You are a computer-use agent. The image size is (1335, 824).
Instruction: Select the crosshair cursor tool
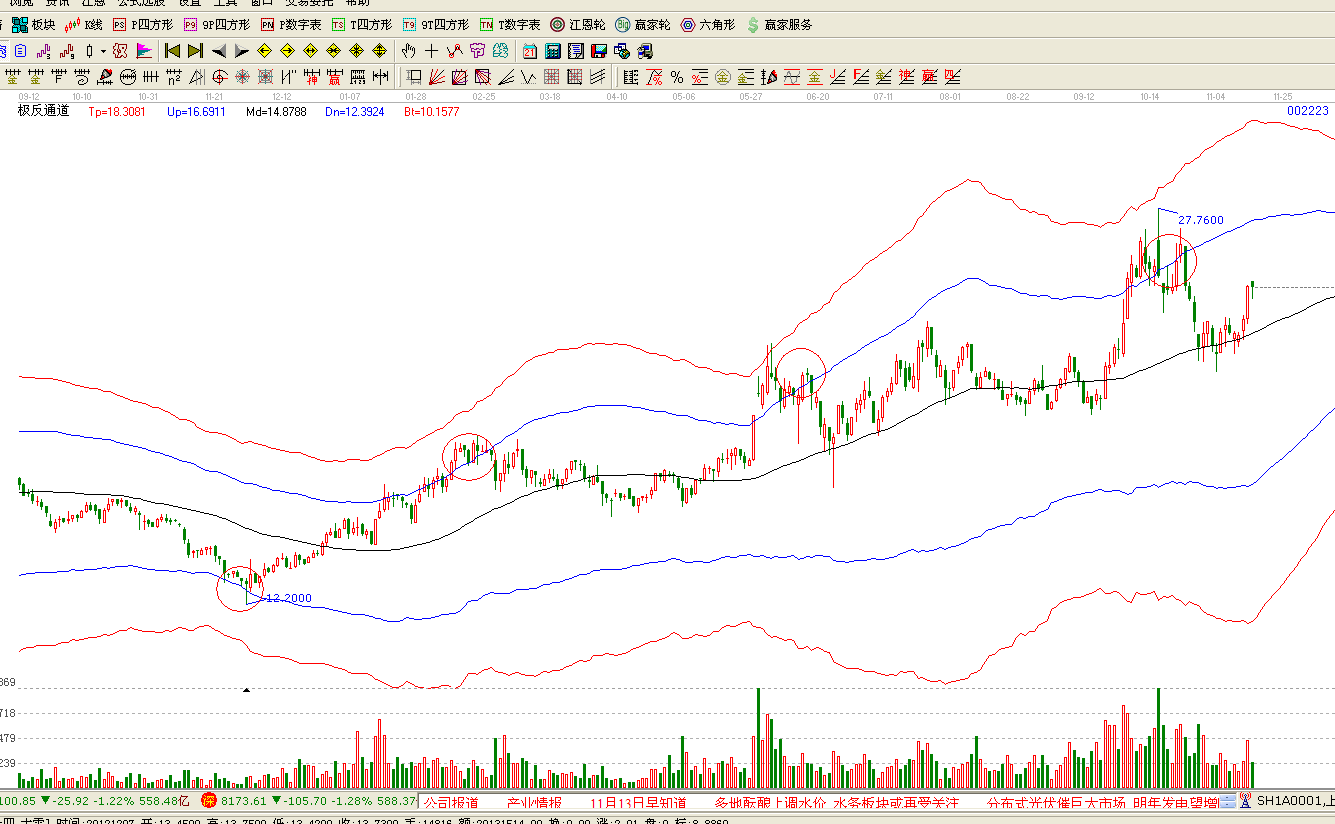pos(431,51)
